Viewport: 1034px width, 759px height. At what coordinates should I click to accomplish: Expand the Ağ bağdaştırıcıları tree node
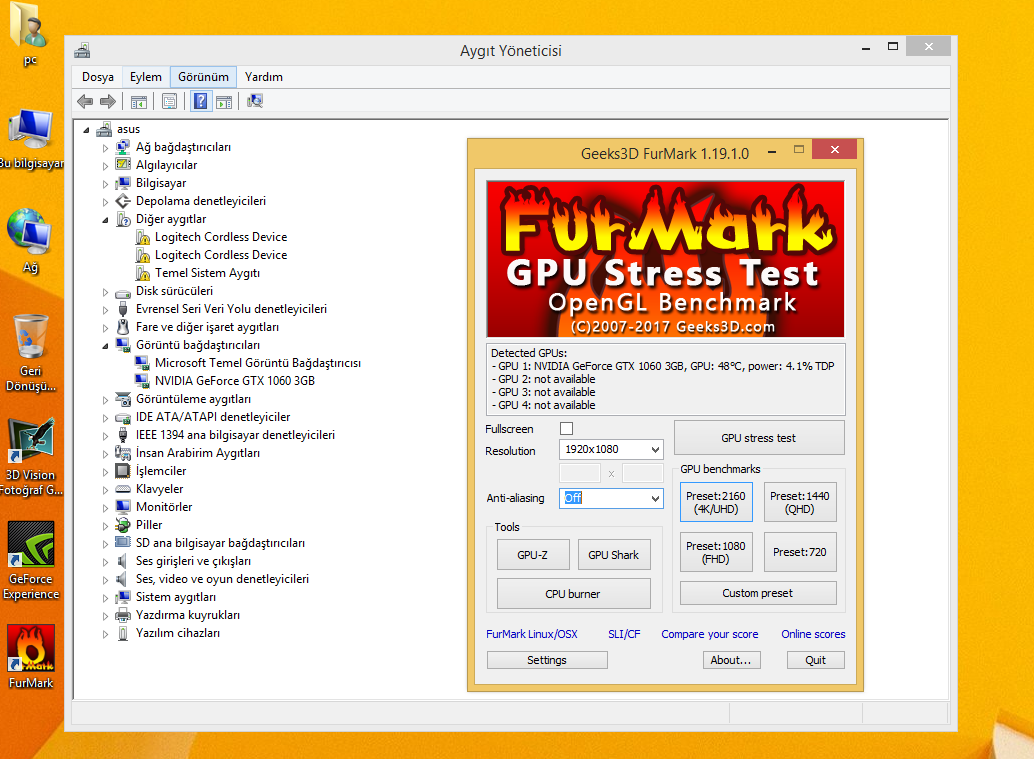click(106, 148)
